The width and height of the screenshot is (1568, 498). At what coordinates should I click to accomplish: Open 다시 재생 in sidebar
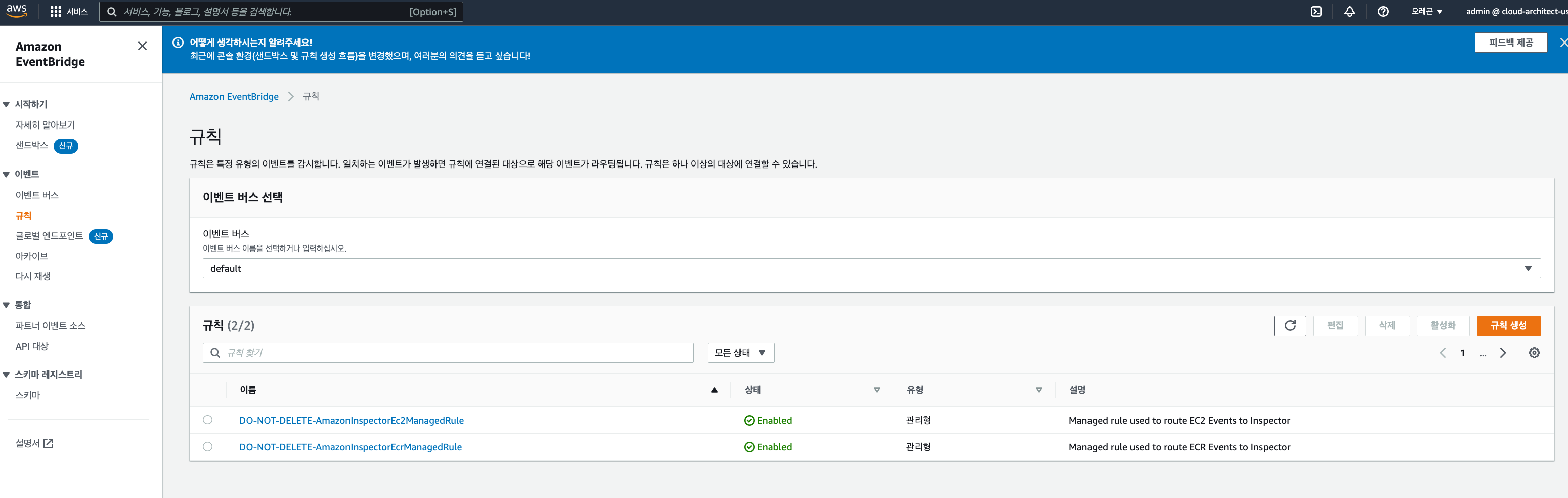33,276
